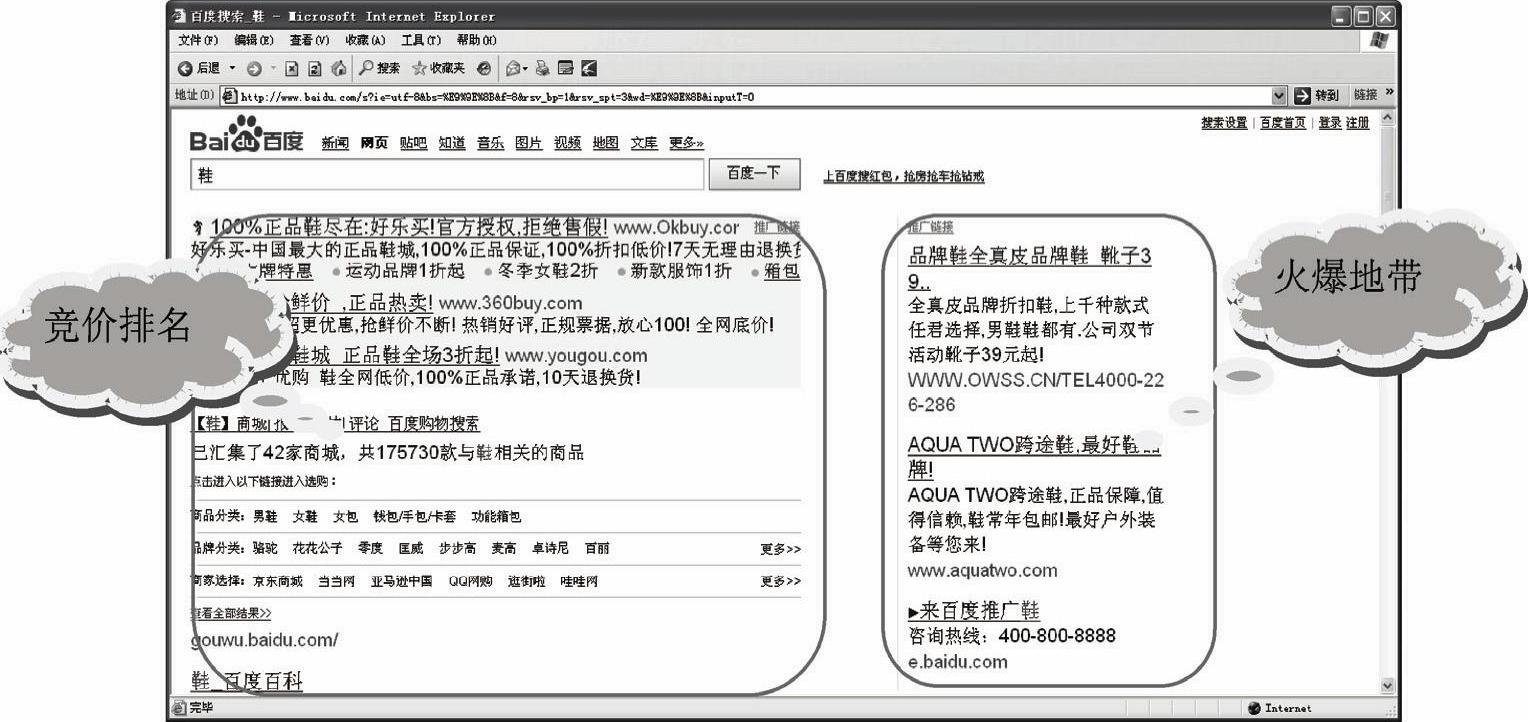Open the 来百度推广鞋 link
The image size is (1528, 722).
(974, 611)
